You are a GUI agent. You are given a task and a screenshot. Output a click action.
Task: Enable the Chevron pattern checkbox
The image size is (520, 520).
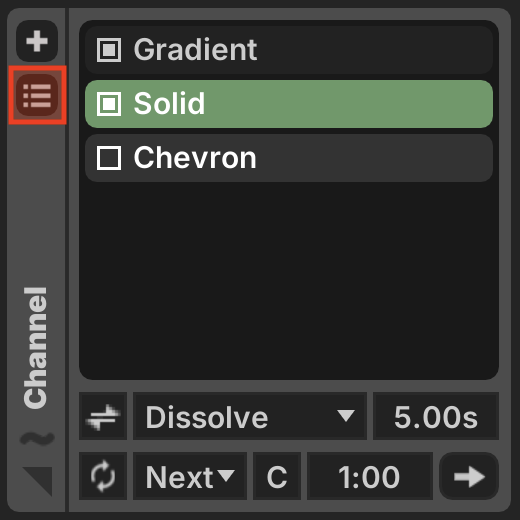[109, 158]
